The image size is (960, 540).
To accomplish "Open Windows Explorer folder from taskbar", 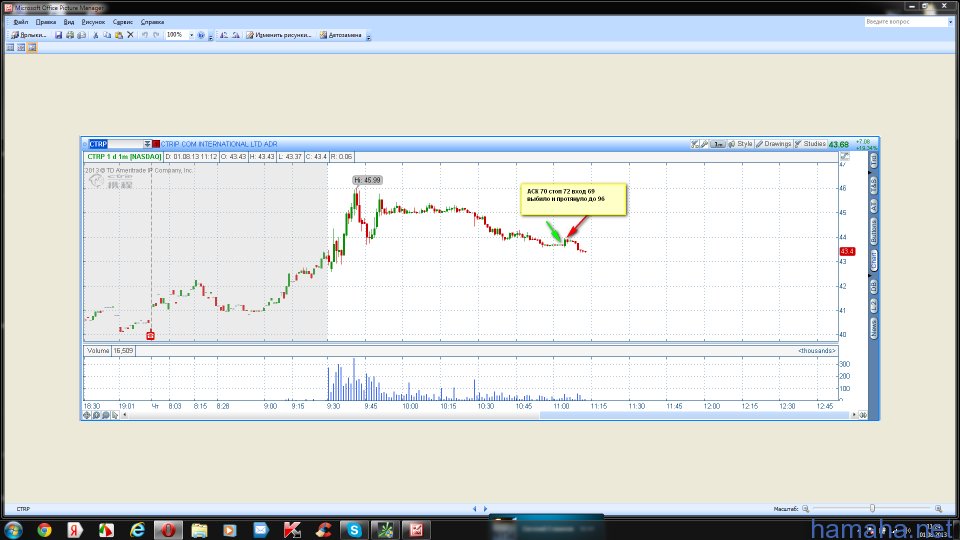I will point(199,530).
